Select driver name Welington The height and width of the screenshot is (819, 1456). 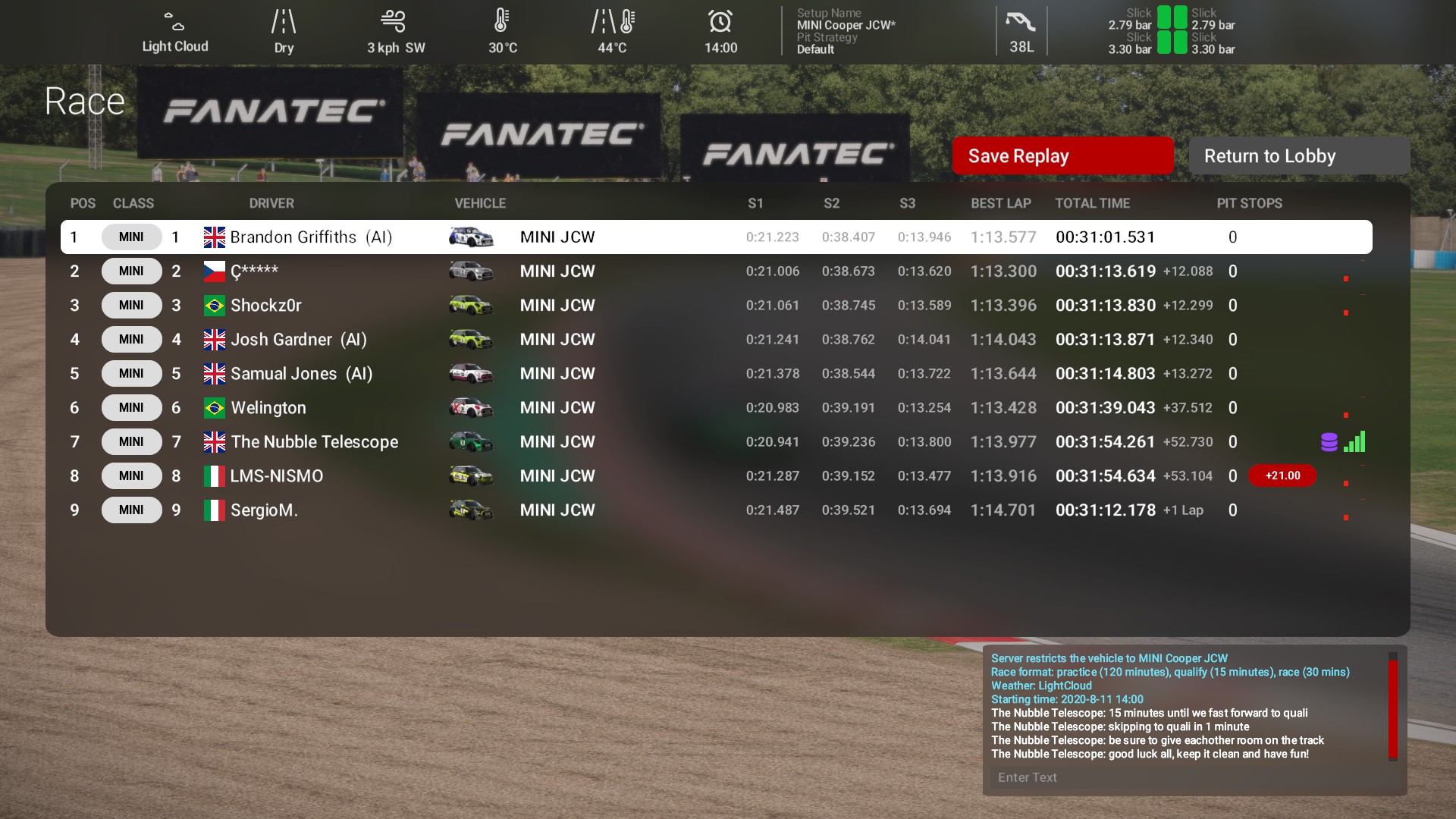[x=268, y=408]
